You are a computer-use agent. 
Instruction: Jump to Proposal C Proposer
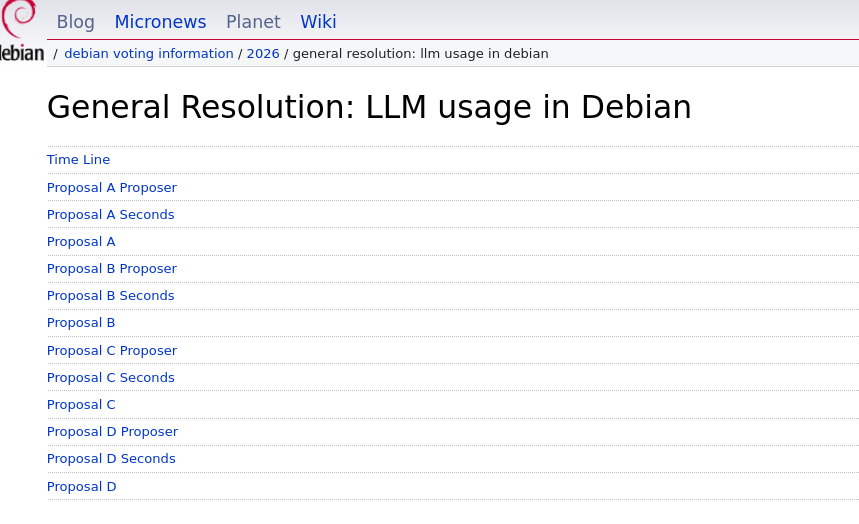(x=112, y=350)
